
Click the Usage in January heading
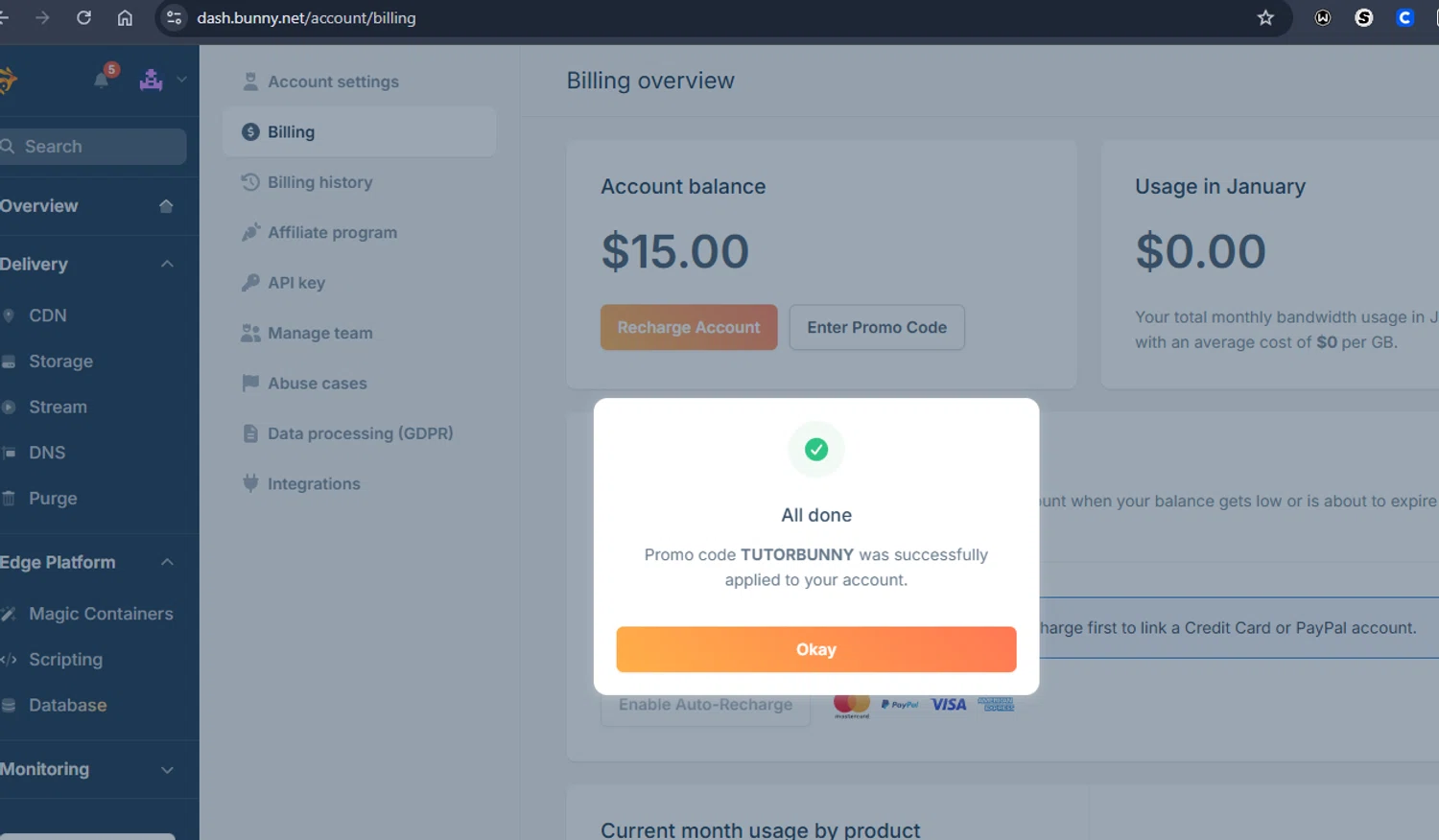tap(1220, 186)
